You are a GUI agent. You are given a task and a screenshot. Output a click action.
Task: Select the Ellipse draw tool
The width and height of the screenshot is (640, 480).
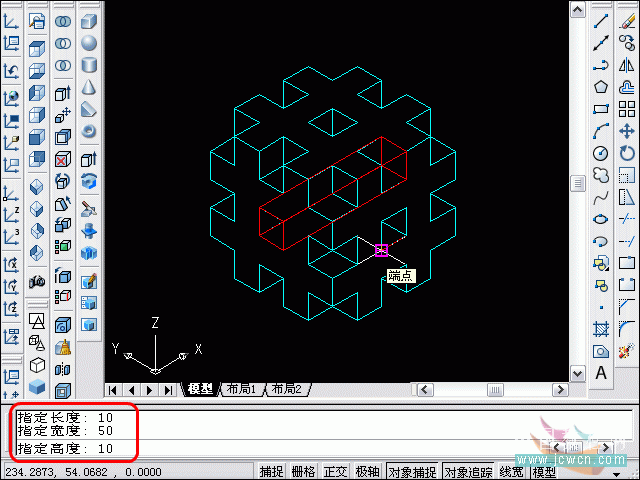coord(601,220)
